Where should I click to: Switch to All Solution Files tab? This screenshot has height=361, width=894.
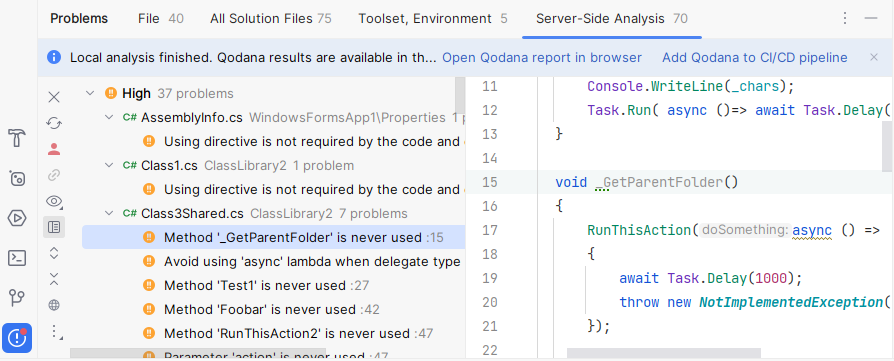coord(270,19)
